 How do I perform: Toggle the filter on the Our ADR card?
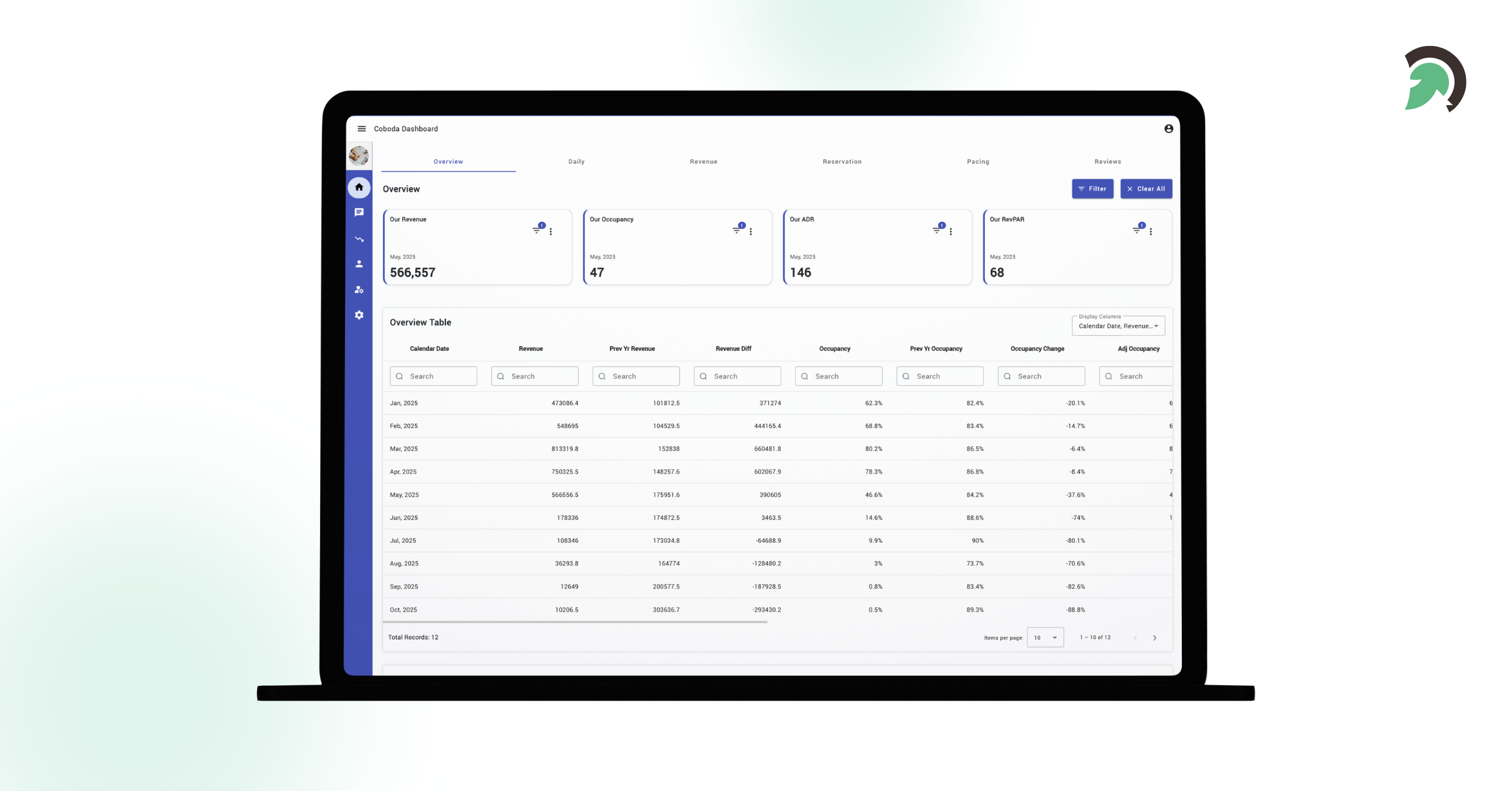pyautogui.click(x=936, y=229)
